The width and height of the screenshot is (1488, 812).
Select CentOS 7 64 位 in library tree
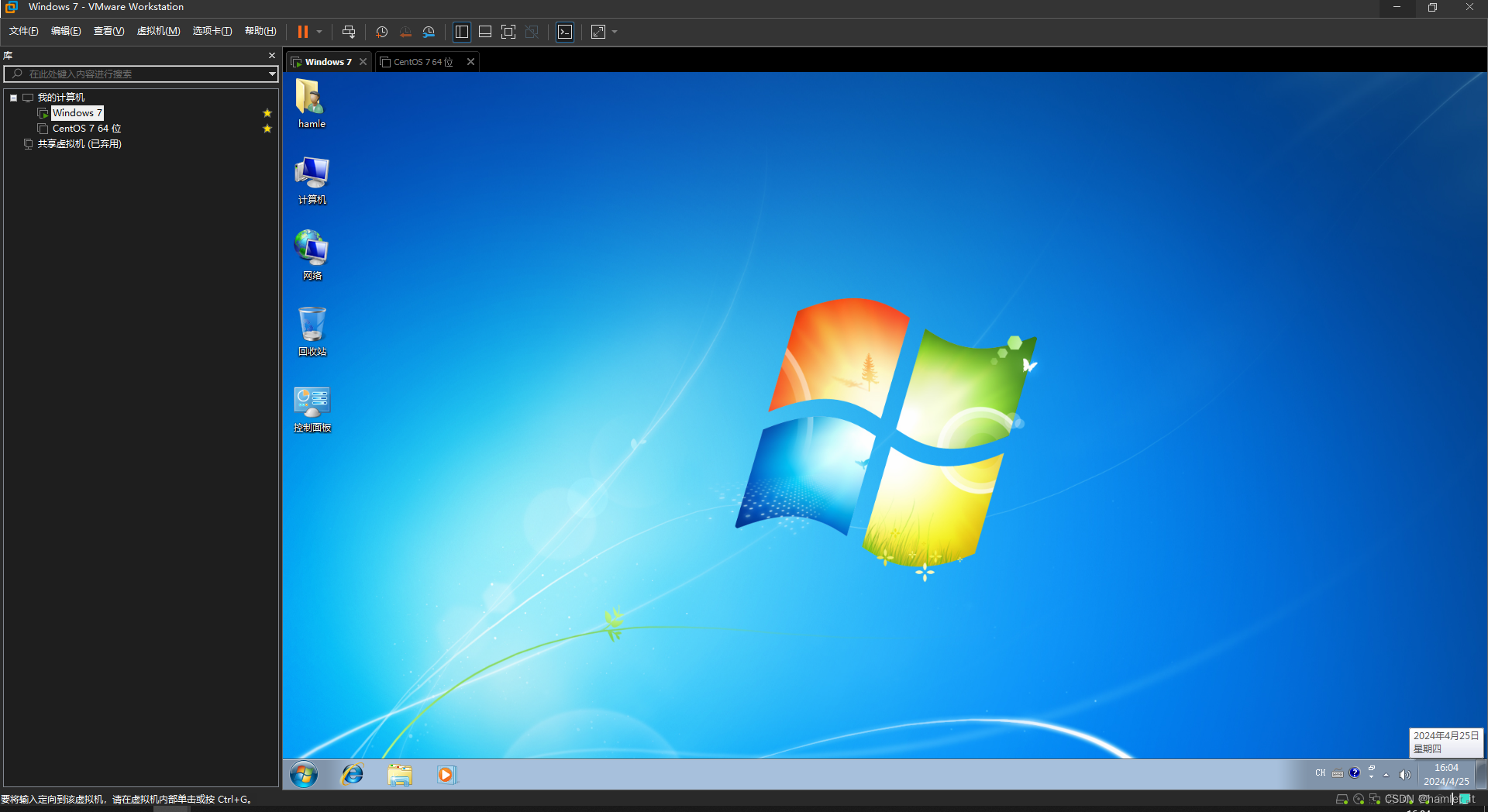[x=87, y=129]
